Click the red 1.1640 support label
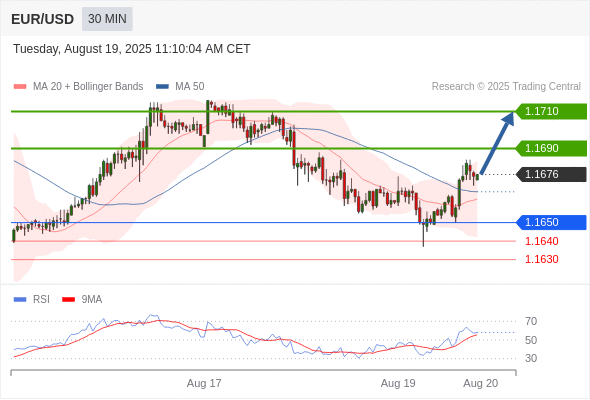This screenshot has height=400, width=590. (x=541, y=241)
